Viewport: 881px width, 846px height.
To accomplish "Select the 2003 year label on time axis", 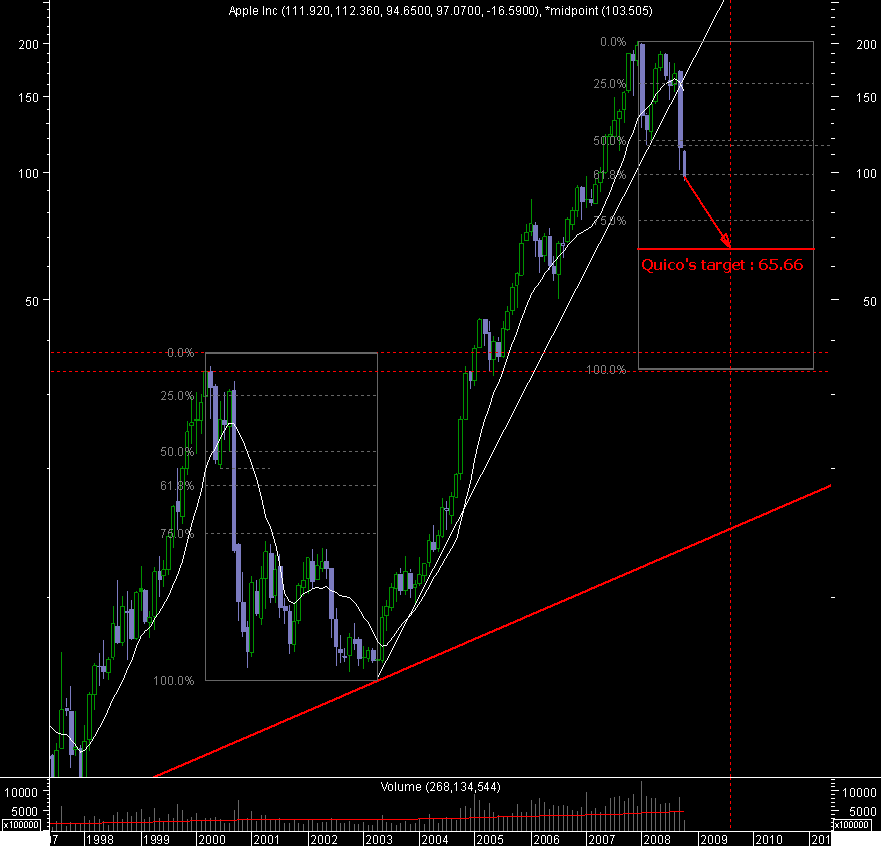I will pyautogui.click(x=379, y=839).
